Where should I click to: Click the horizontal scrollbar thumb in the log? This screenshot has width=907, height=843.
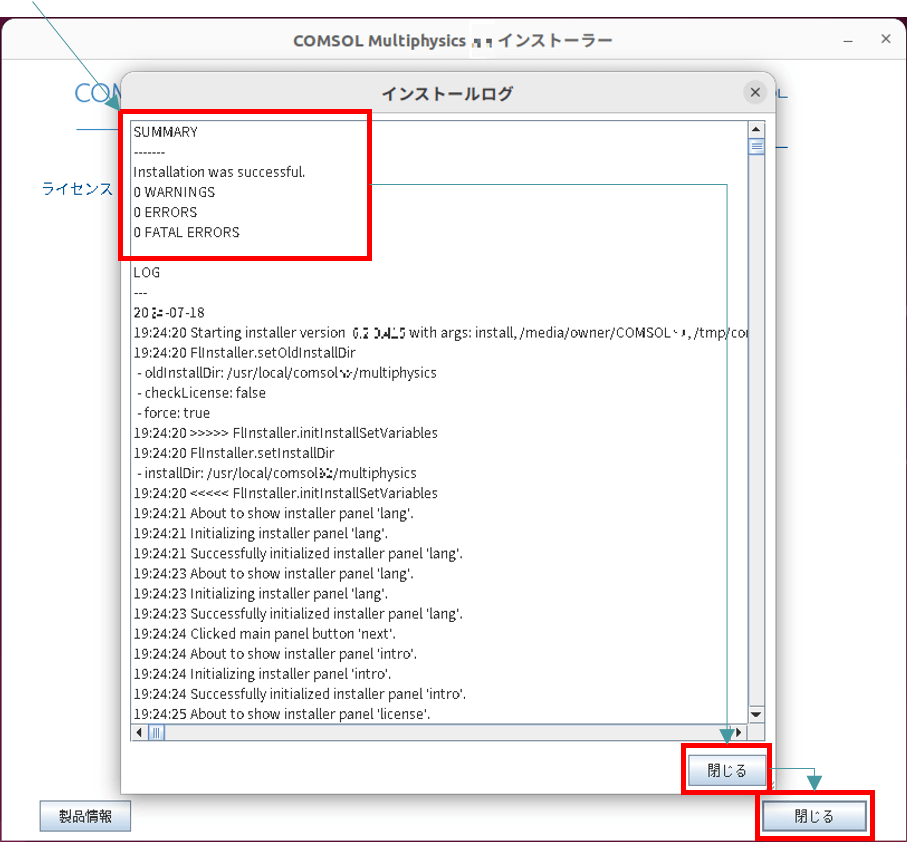point(157,732)
